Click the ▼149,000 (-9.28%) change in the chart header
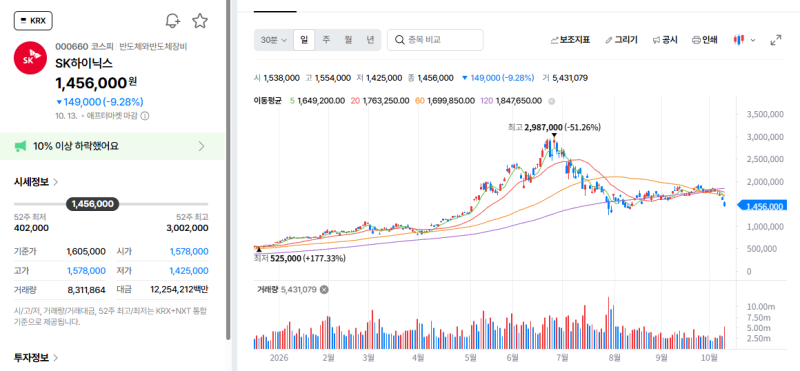Screen dimensions: 800x371 (497, 78)
